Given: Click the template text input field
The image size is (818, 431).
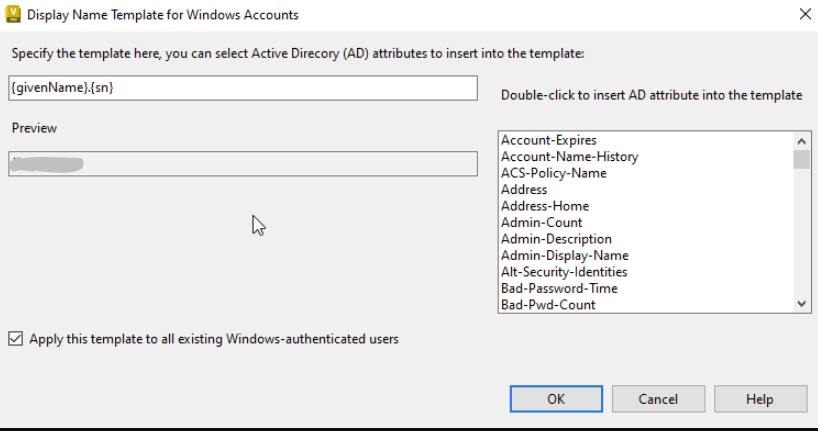Looking at the screenshot, I should click(x=243, y=88).
